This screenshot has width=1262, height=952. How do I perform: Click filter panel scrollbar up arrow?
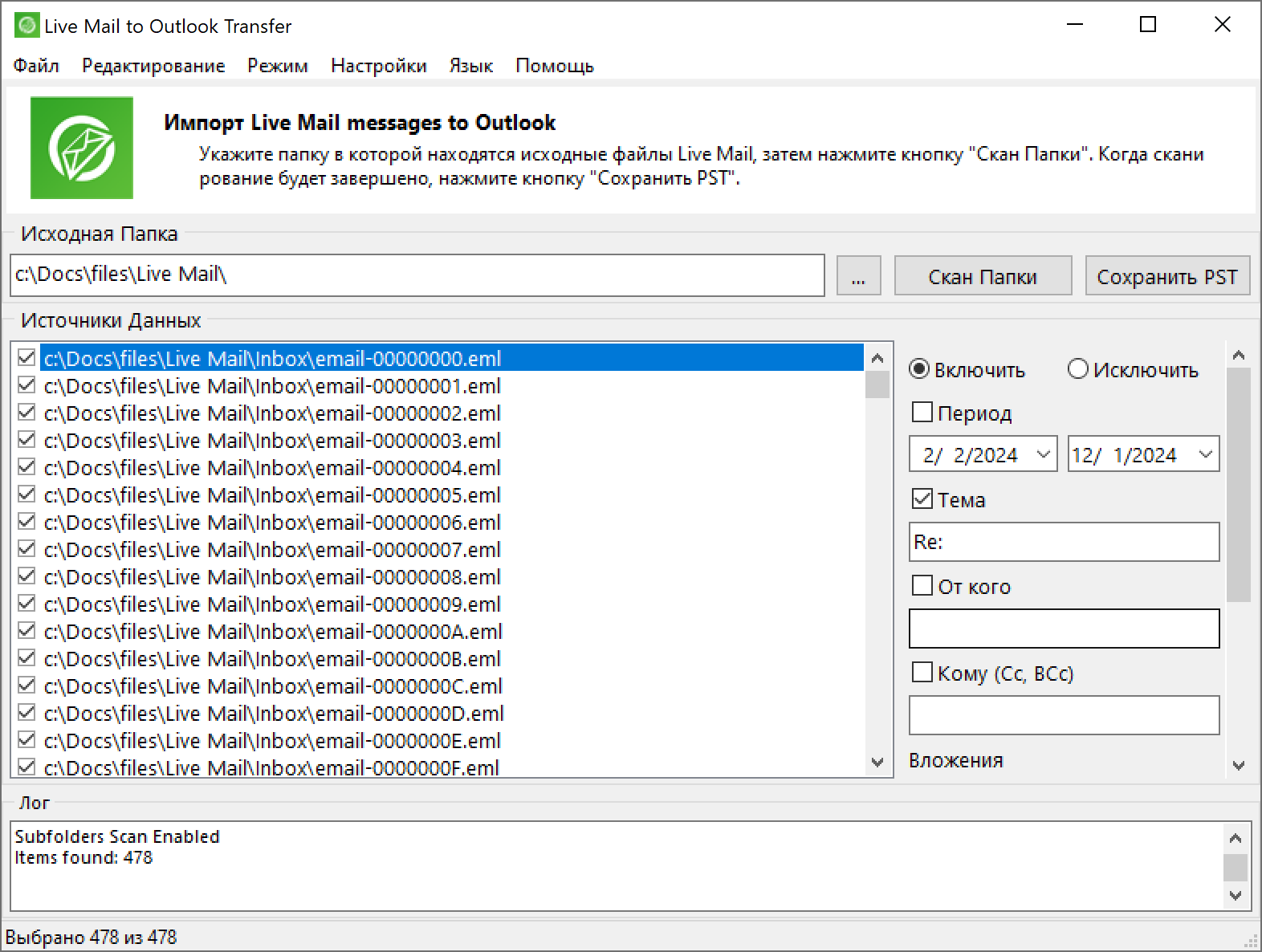(1239, 355)
